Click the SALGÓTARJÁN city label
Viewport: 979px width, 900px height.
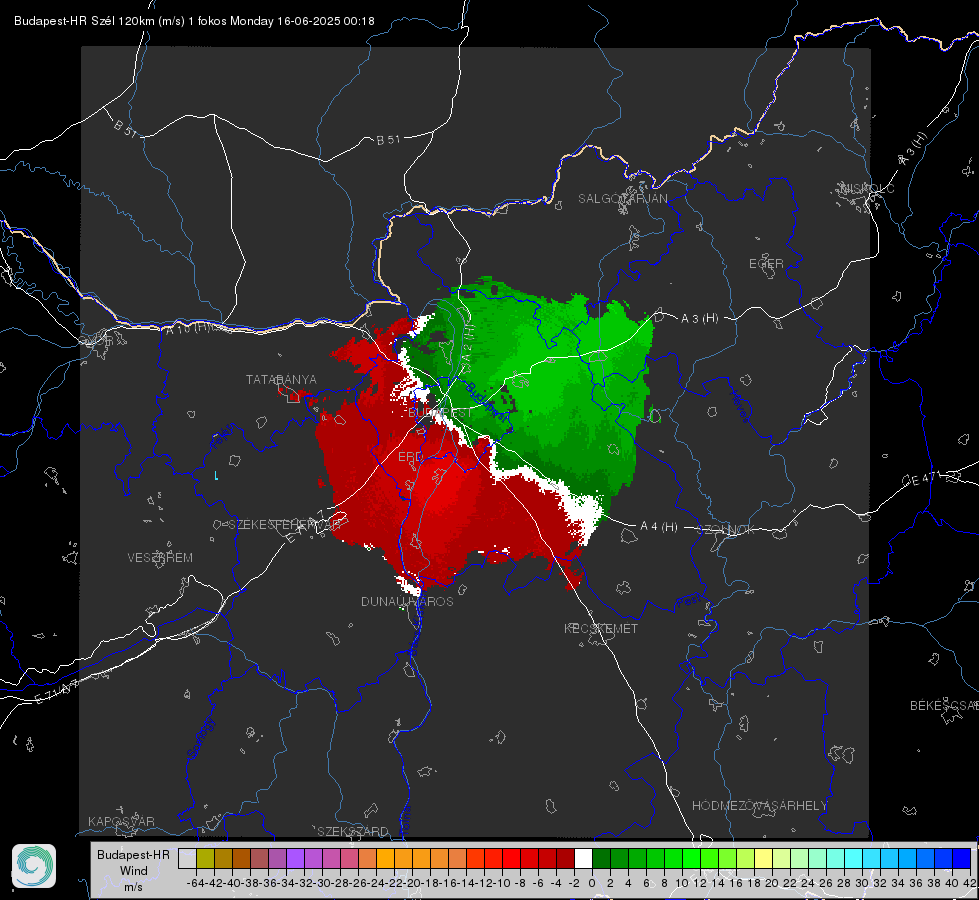tap(622, 199)
